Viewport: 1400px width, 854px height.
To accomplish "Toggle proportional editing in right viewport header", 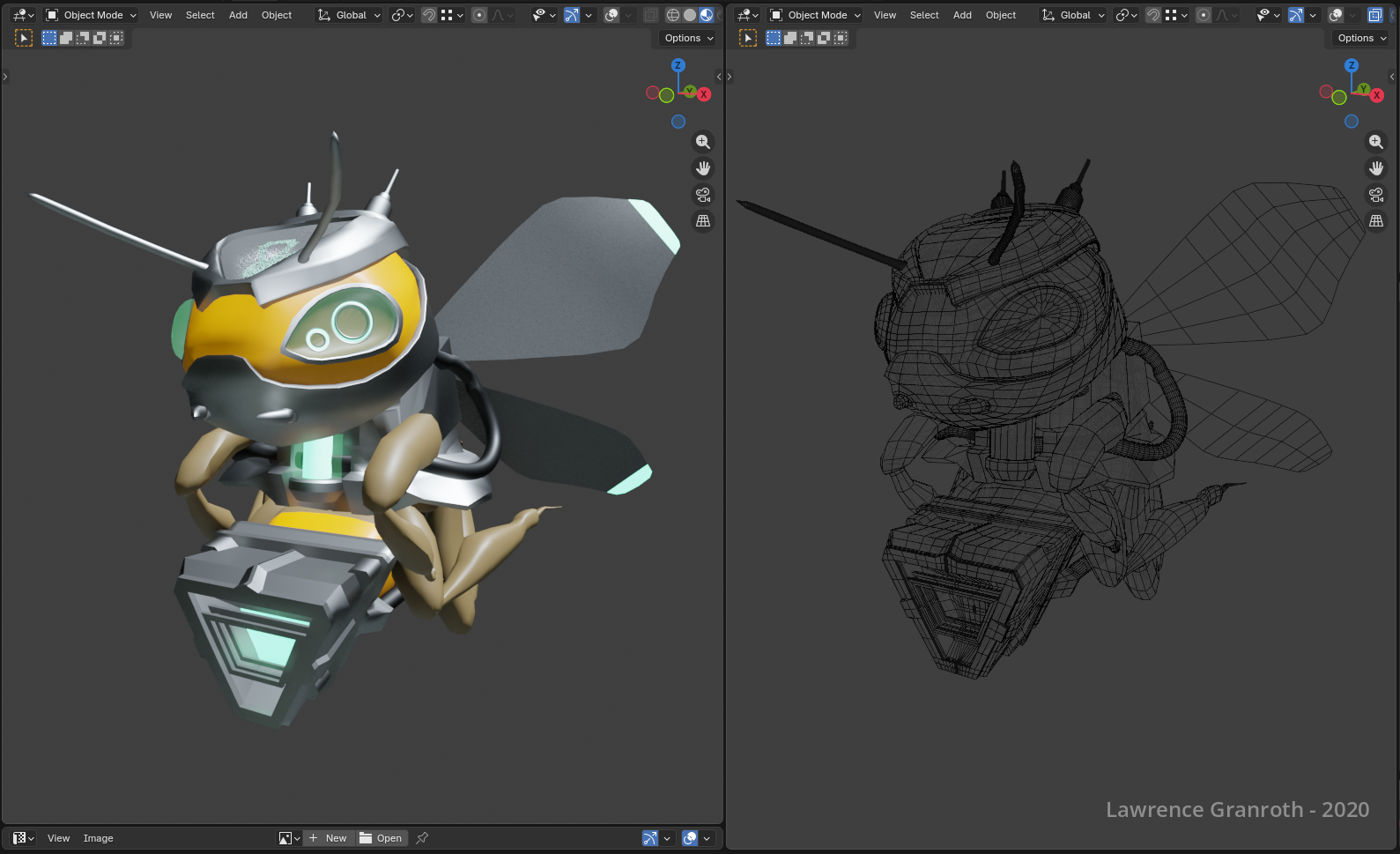I will [1204, 15].
